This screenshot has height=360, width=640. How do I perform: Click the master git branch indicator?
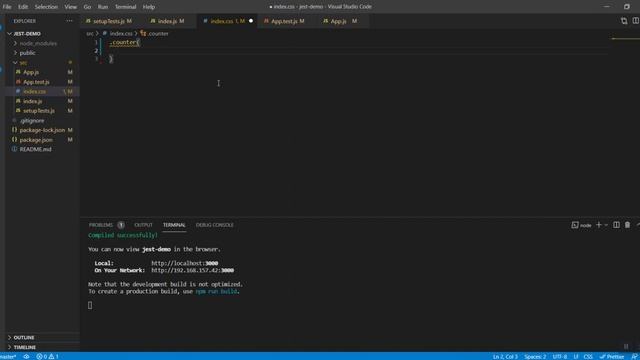point(8,356)
